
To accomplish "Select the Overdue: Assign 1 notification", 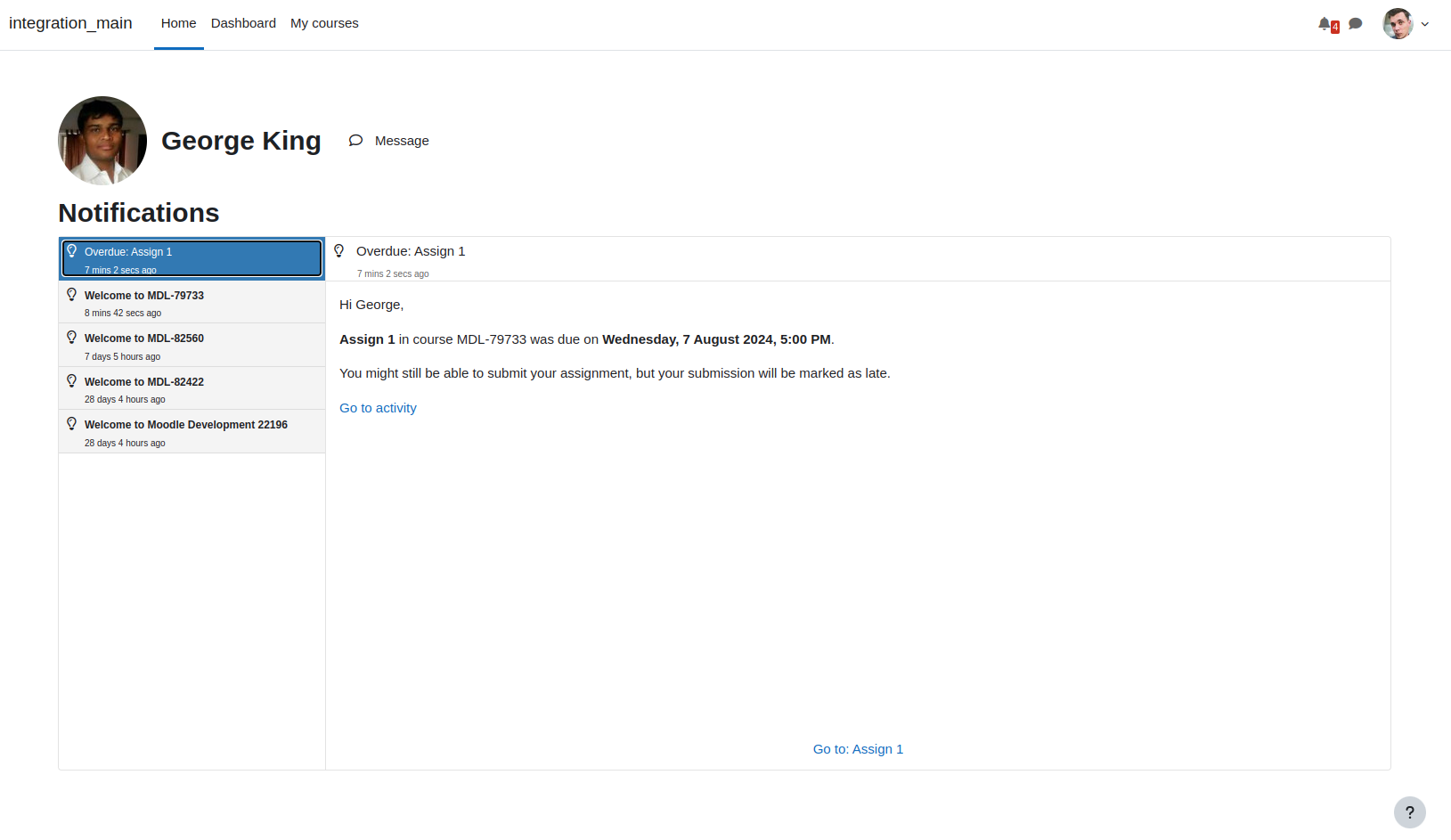I will coord(192,258).
